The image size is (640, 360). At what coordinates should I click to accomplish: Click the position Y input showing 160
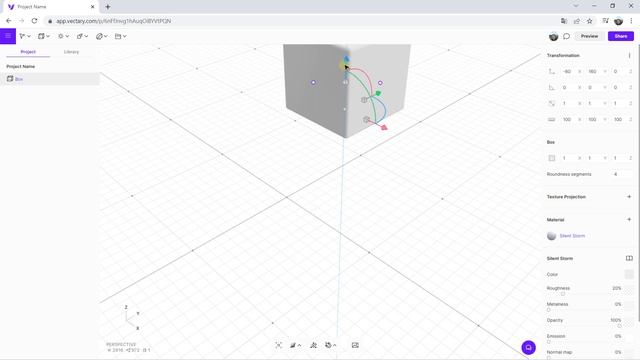pyautogui.click(x=592, y=71)
